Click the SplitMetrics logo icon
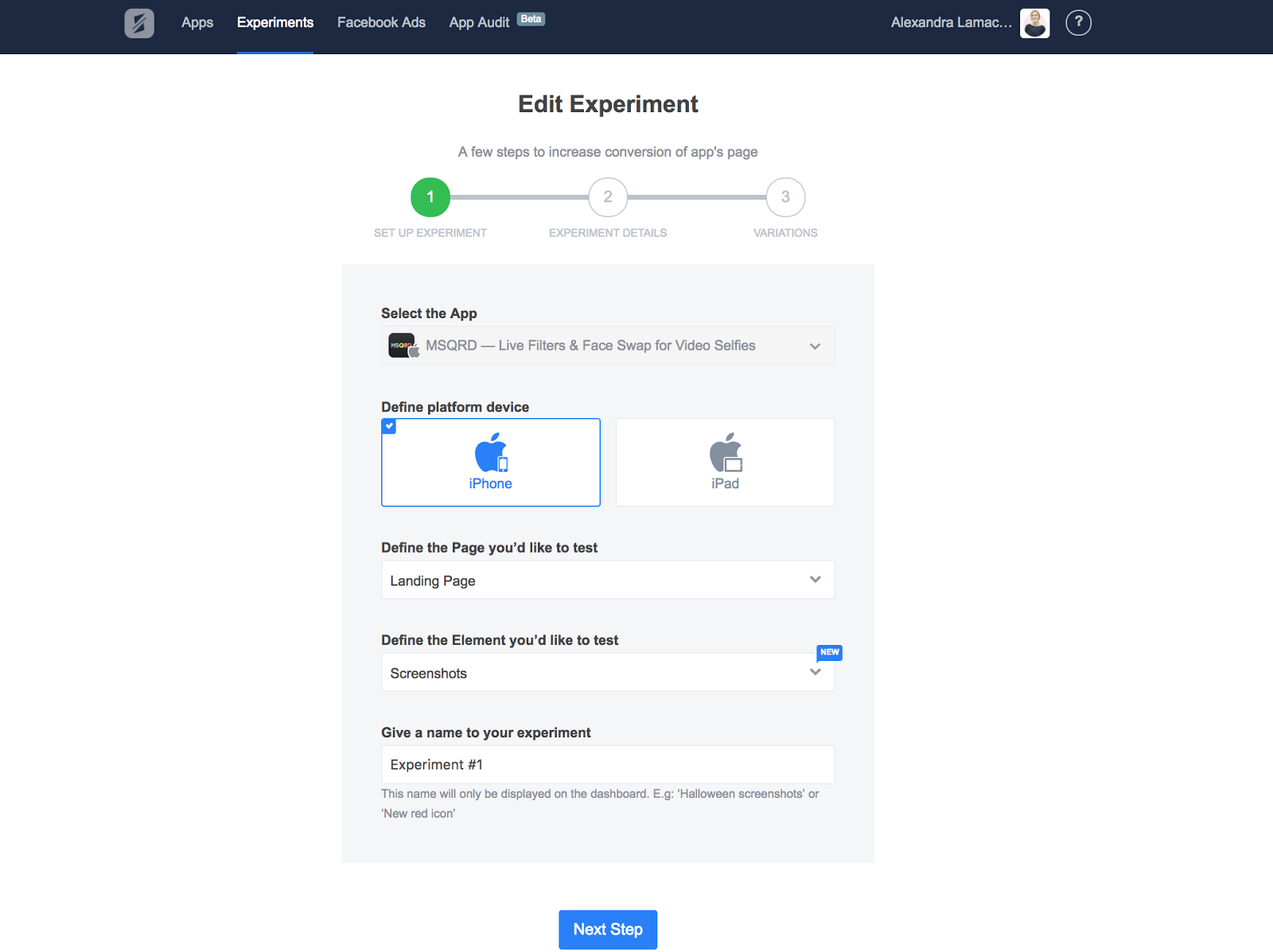 (139, 23)
